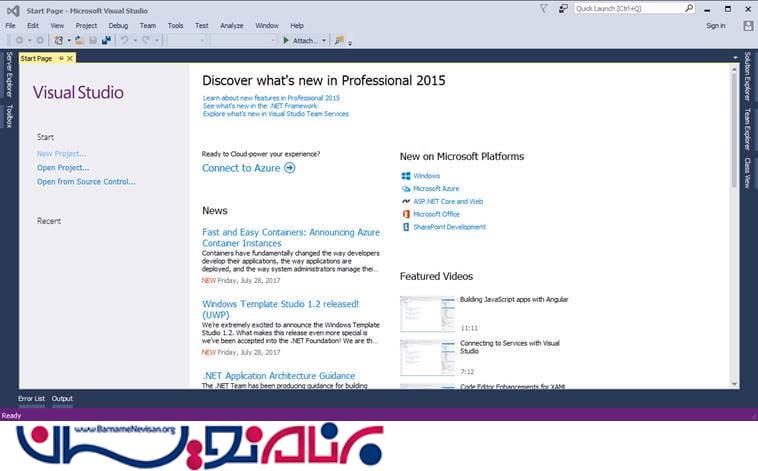This screenshot has height=471, width=758.
Task: Click the ASP.NET Core and Web icon
Action: [x=406, y=201]
